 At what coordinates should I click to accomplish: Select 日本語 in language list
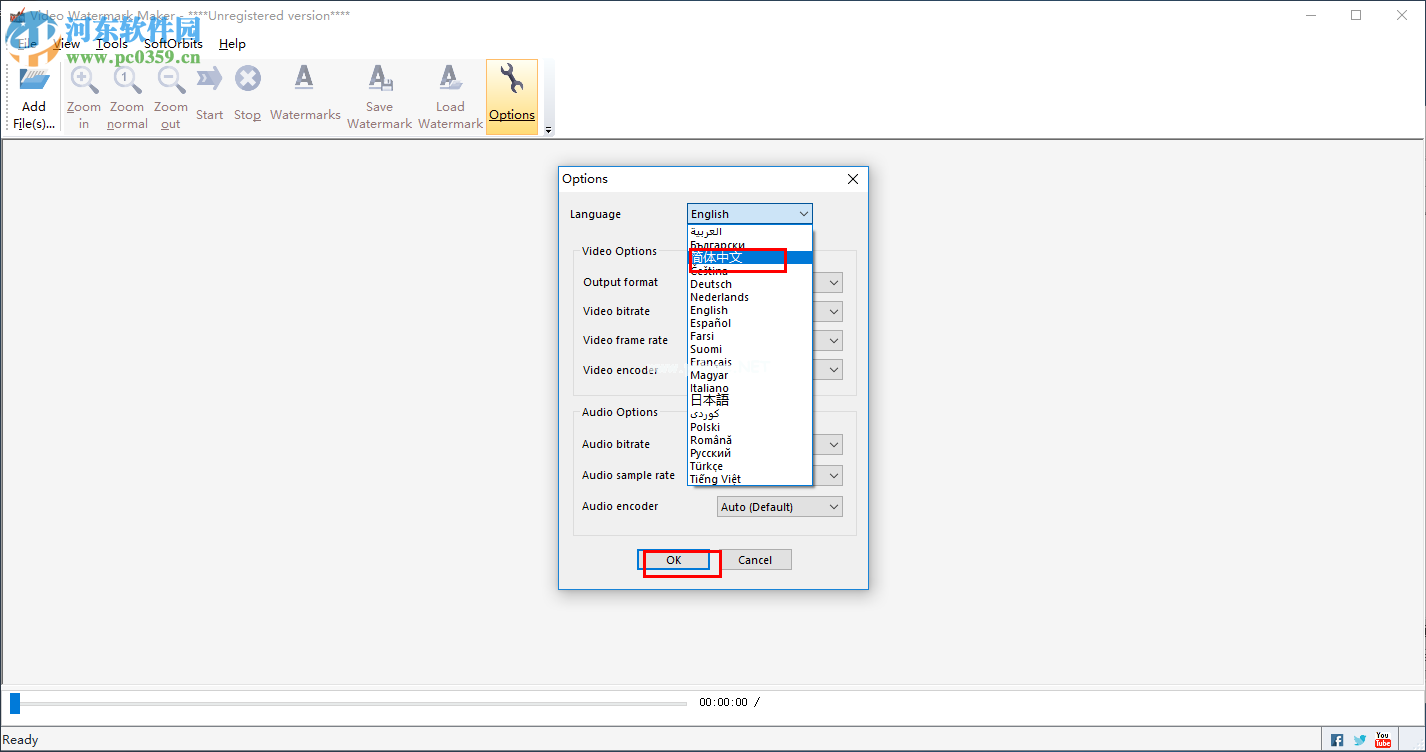(750, 401)
